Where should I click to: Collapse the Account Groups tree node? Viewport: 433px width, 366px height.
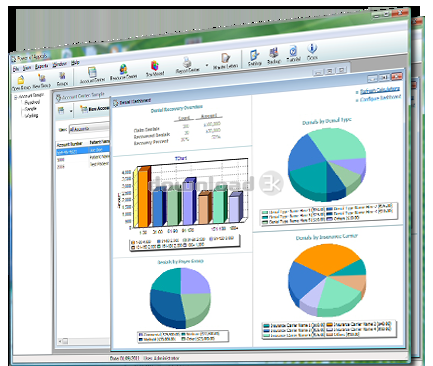15,97
